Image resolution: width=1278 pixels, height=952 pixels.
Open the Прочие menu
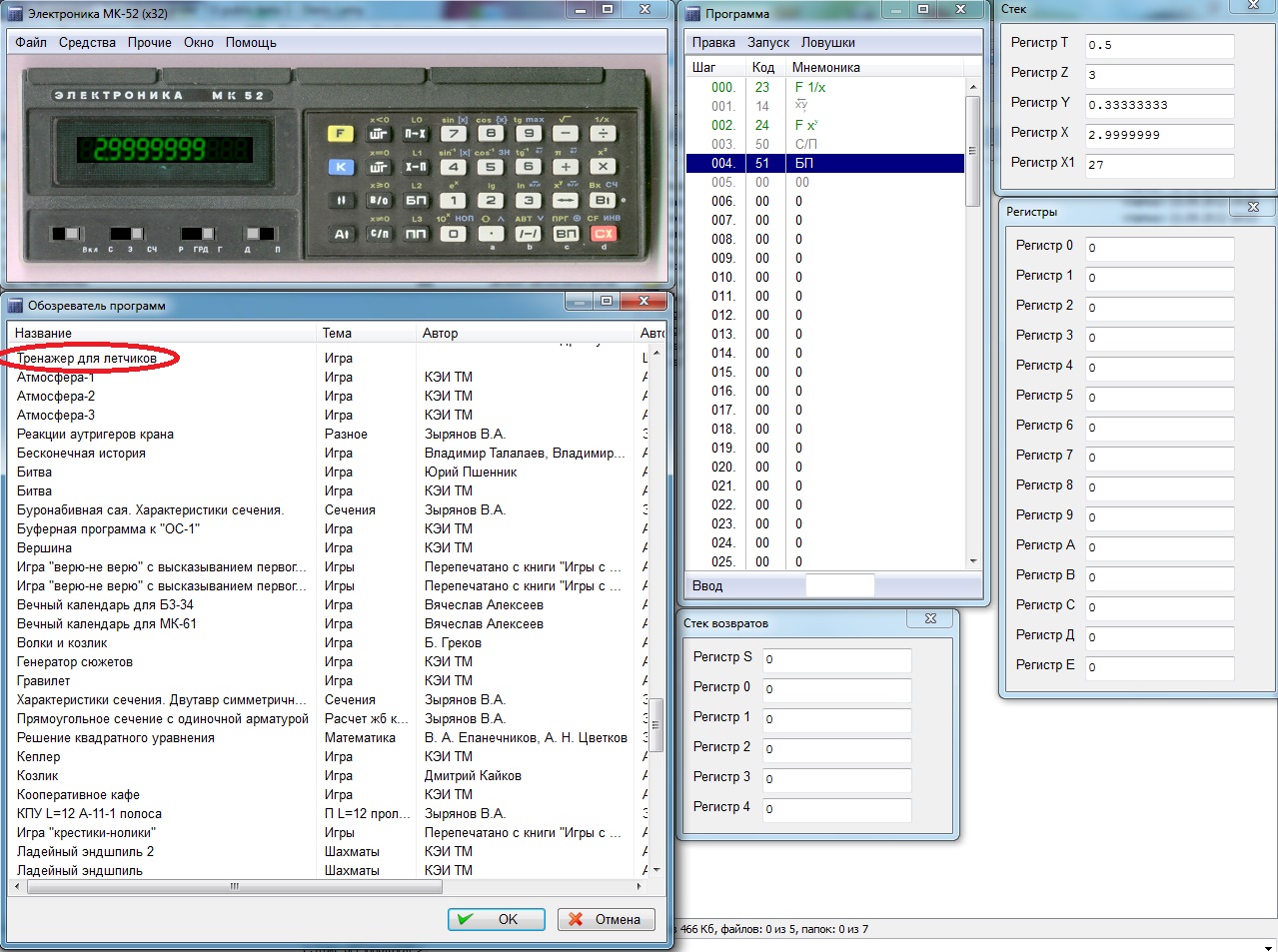tap(149, 42)
